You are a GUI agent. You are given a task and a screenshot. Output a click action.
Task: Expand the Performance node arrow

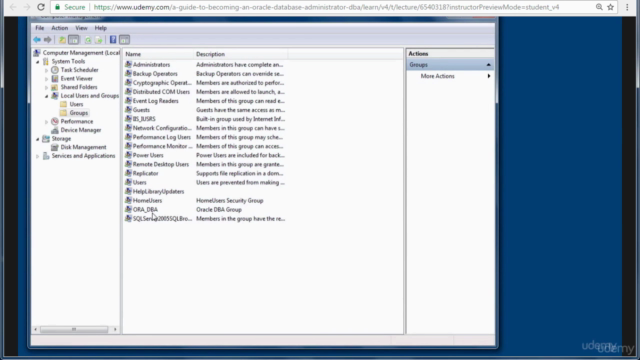coord(47,122)
